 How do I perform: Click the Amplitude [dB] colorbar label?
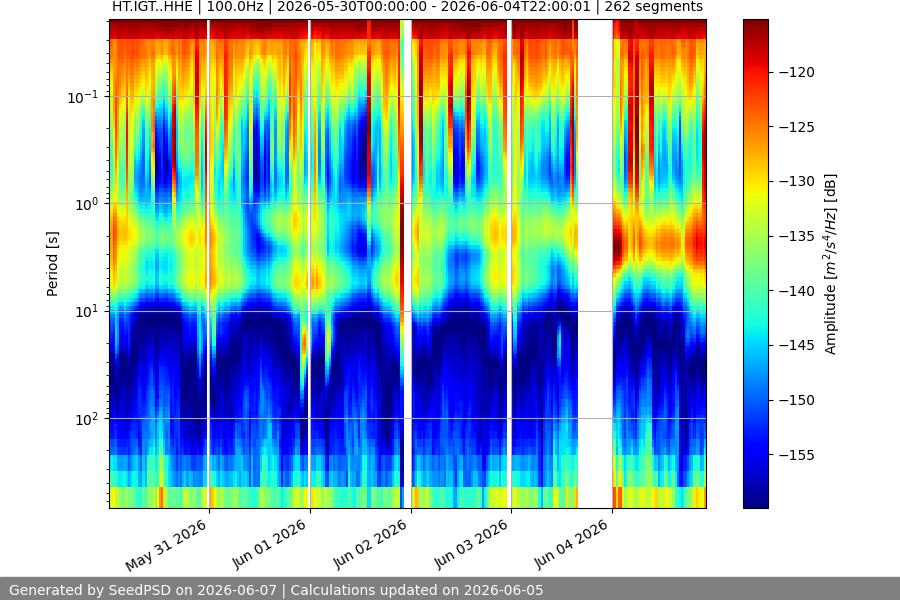pos(830,264)
